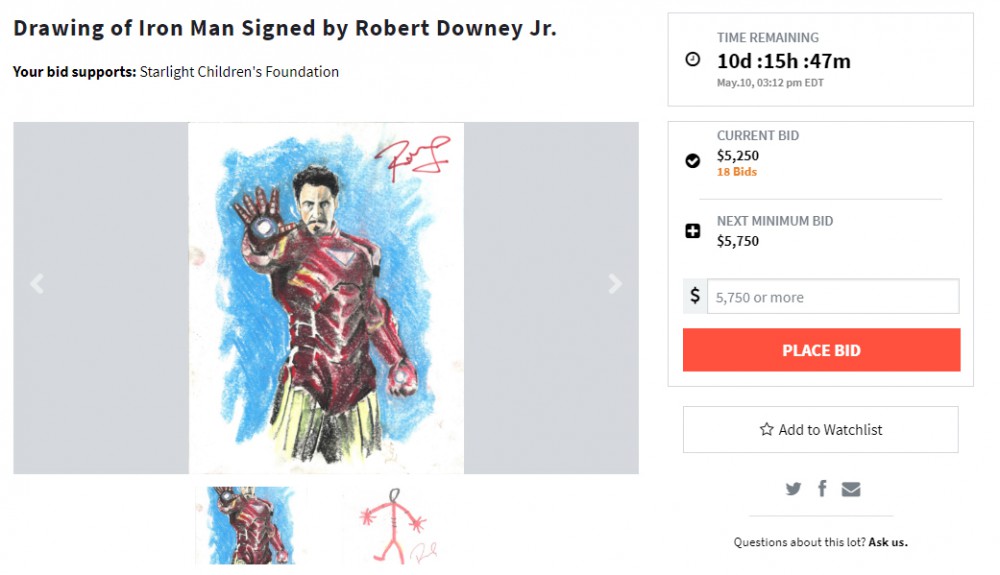Share this lot on Facebook

tap(822, 488)
